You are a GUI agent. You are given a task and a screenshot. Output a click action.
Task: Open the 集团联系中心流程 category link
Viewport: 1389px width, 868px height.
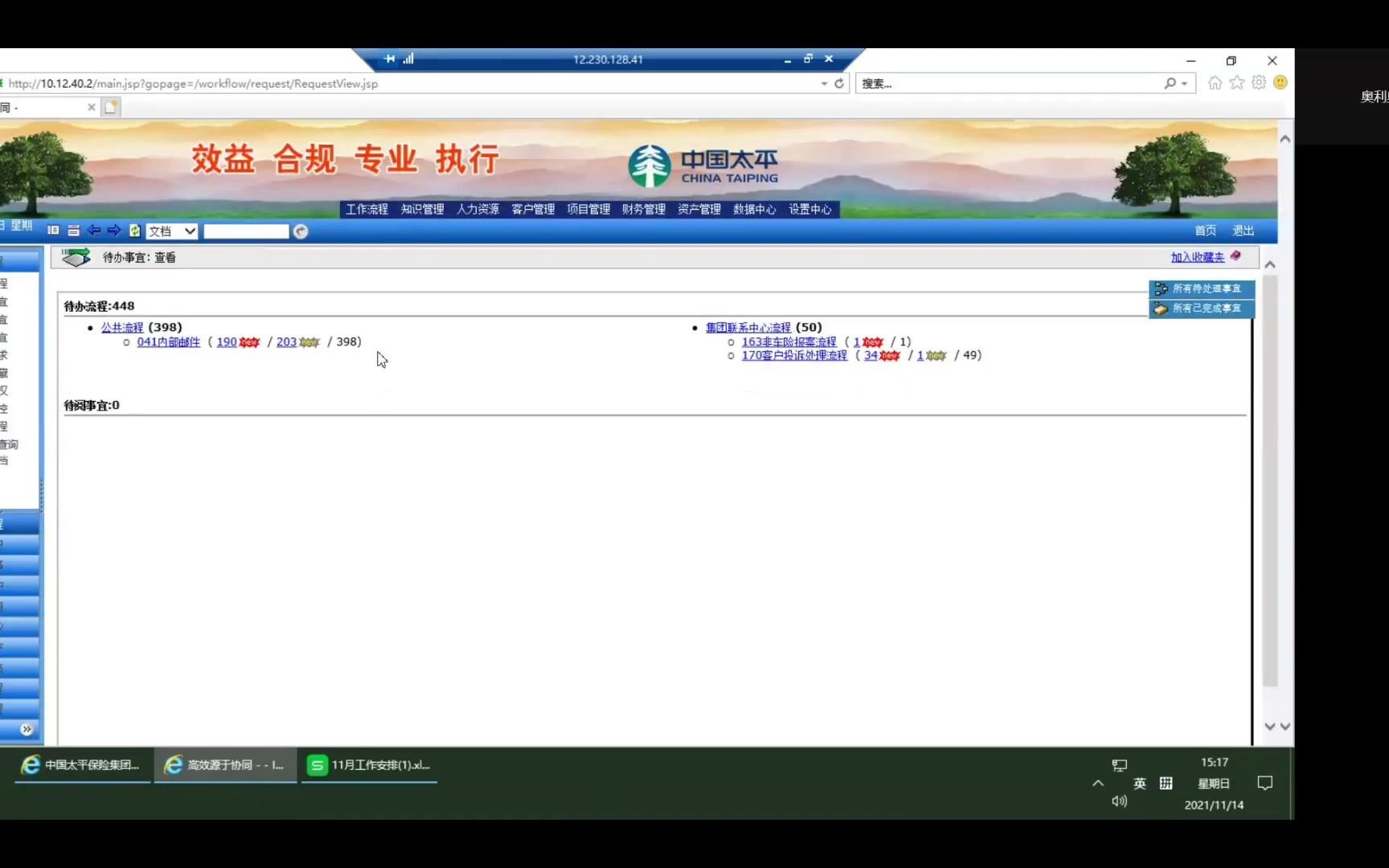point(748,327)
